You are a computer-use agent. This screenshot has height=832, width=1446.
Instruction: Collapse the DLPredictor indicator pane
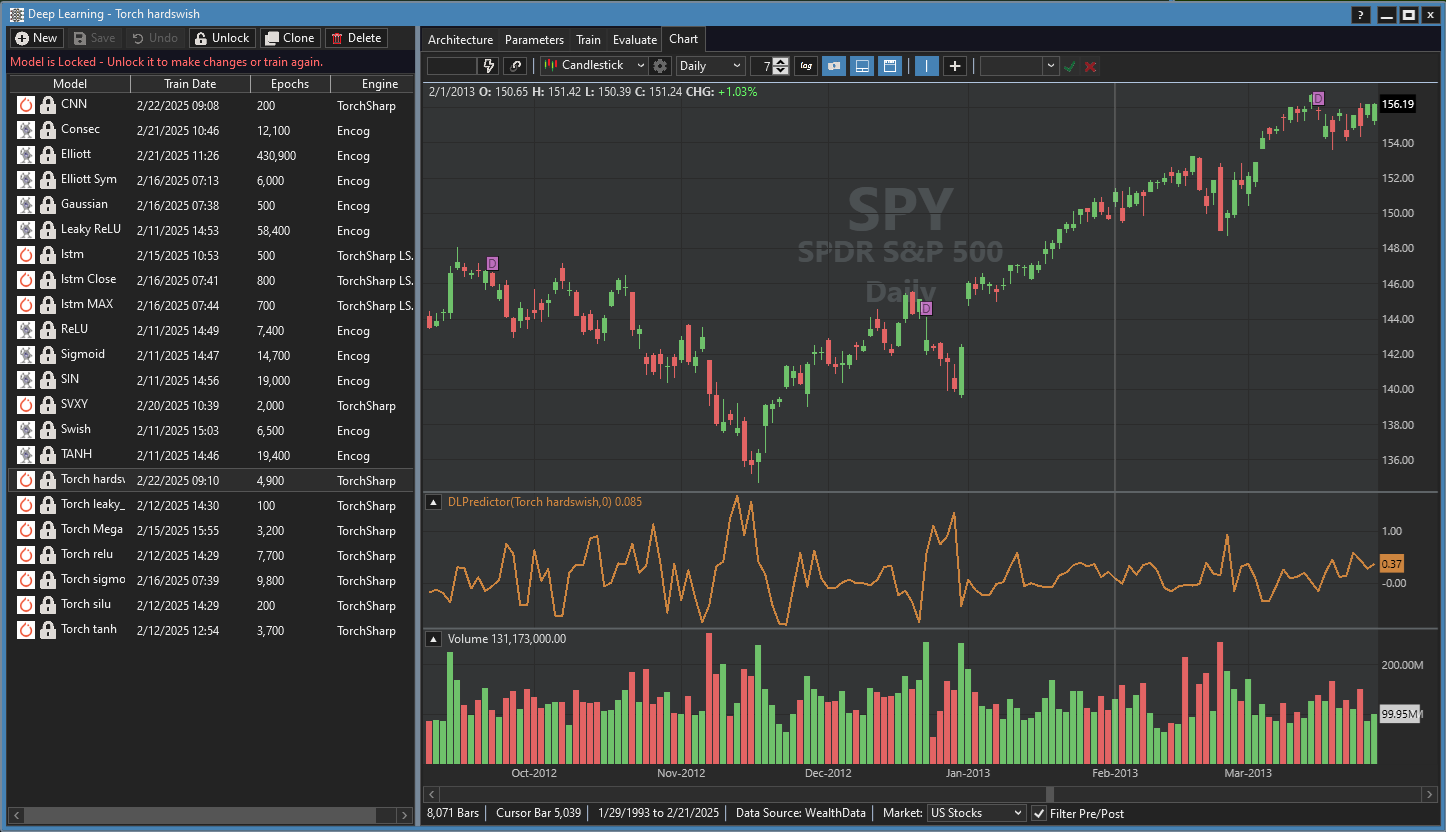[x=433, y=502]
